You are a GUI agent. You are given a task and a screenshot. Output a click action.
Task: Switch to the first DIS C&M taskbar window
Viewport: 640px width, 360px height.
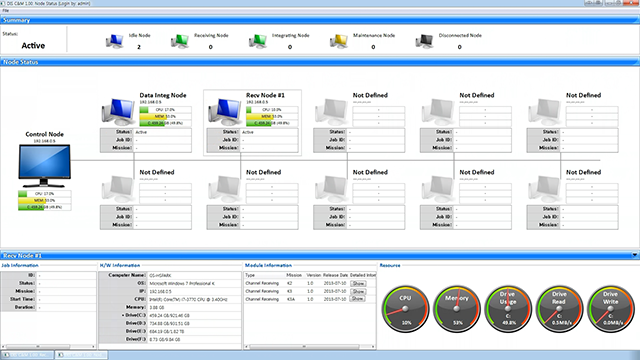(27, 355)
